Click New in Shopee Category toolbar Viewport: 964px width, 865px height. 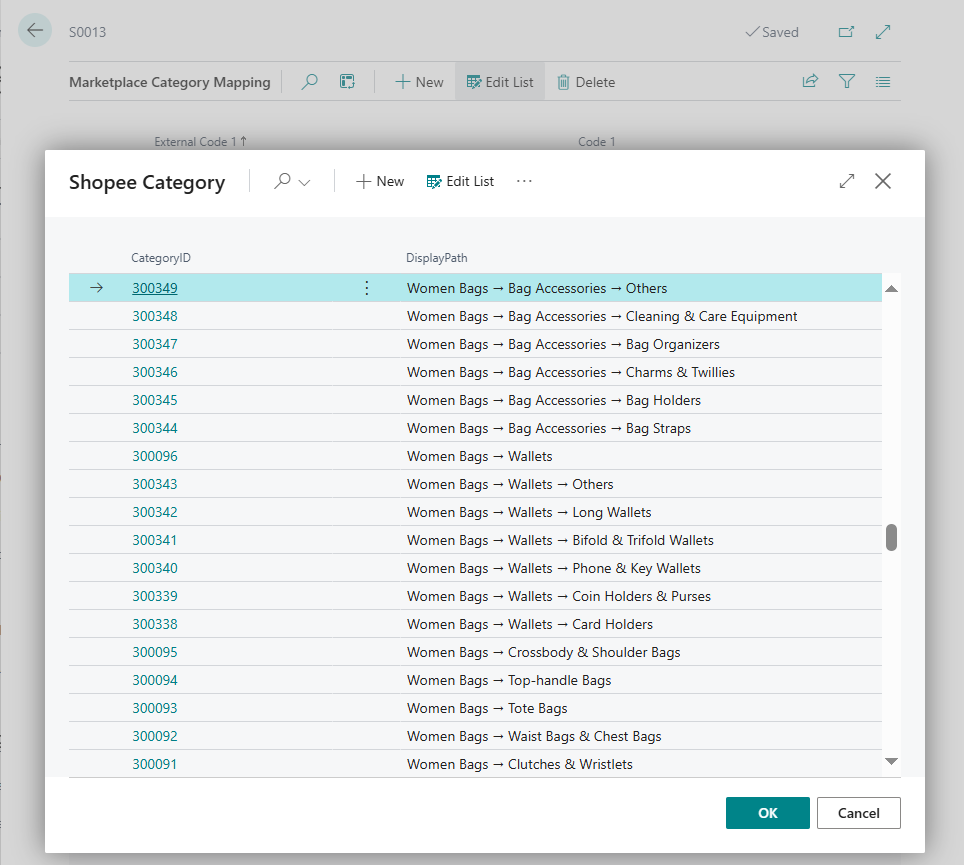[380, 181]
